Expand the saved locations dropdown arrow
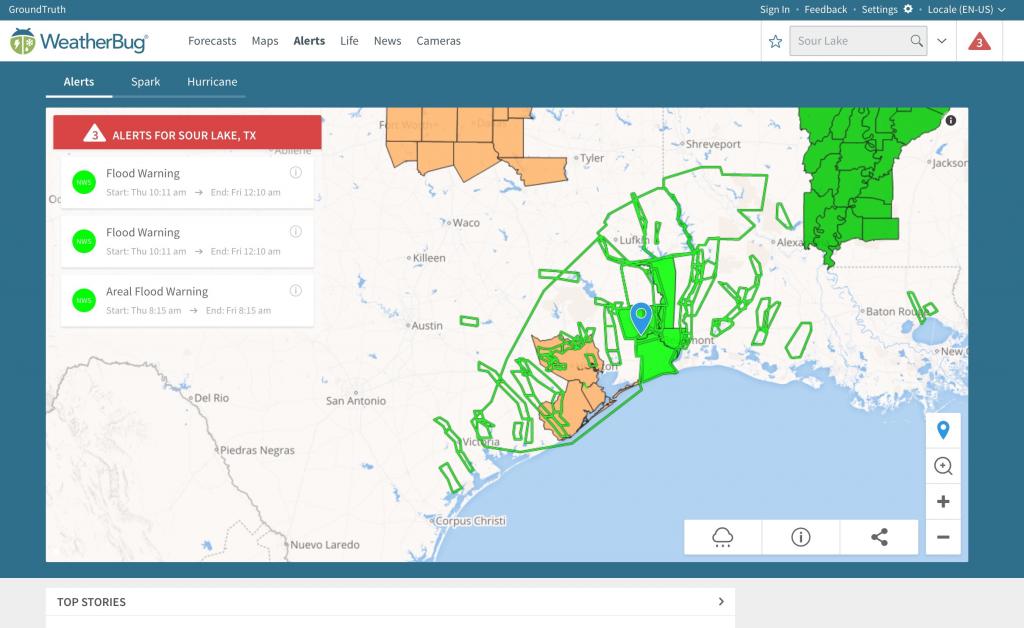The image size is (1024, 628). coord(941,42)
